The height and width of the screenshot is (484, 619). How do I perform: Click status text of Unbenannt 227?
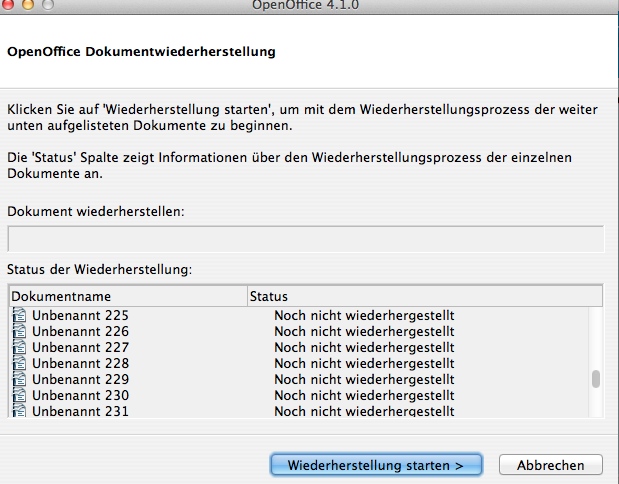coord(364,347)
